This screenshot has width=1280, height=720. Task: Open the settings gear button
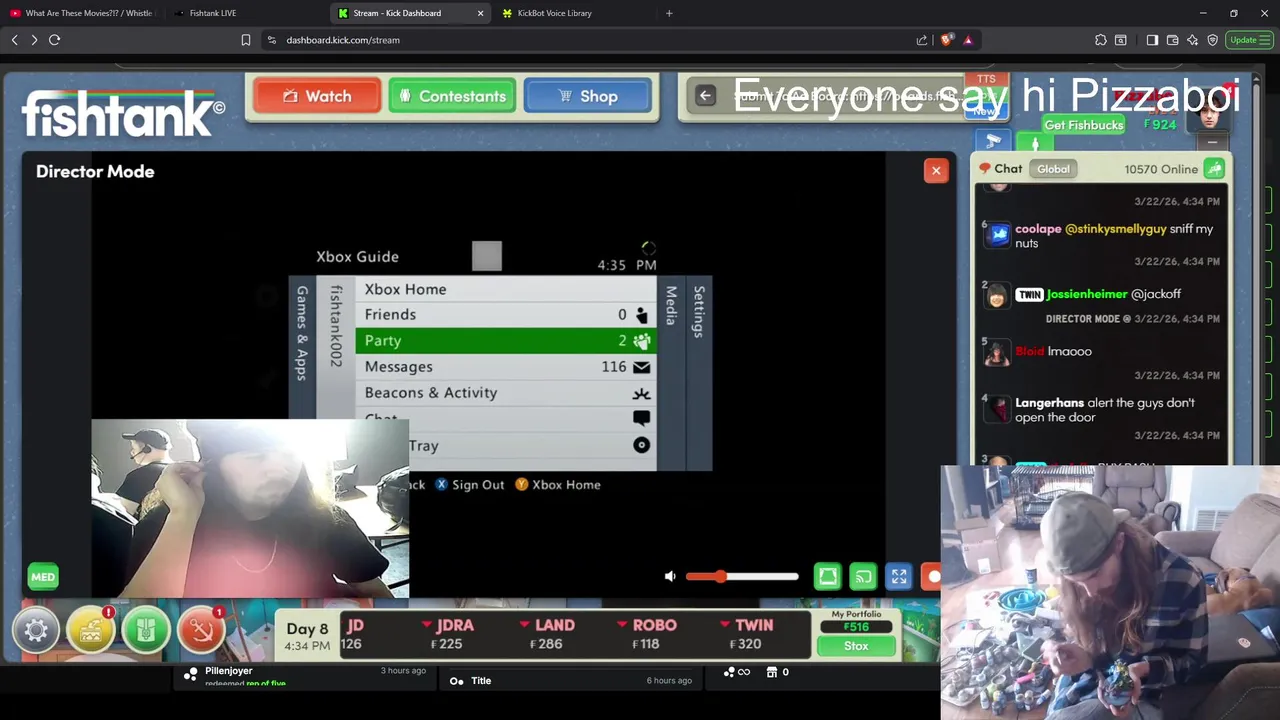click(36, 631)
